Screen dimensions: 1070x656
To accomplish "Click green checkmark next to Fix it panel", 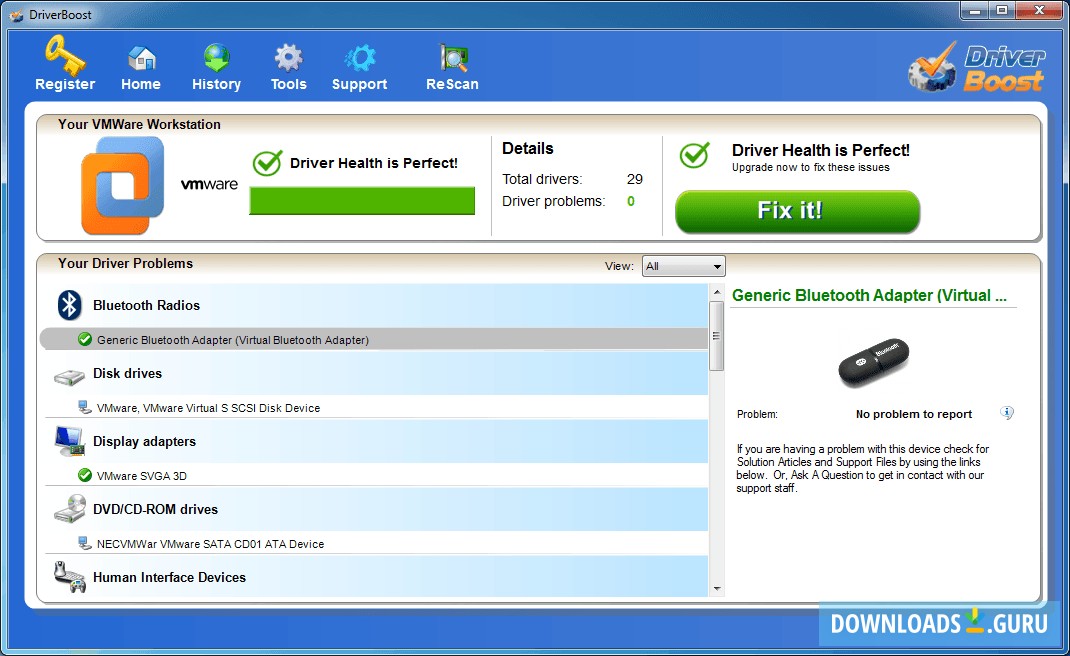I will 695,155.
